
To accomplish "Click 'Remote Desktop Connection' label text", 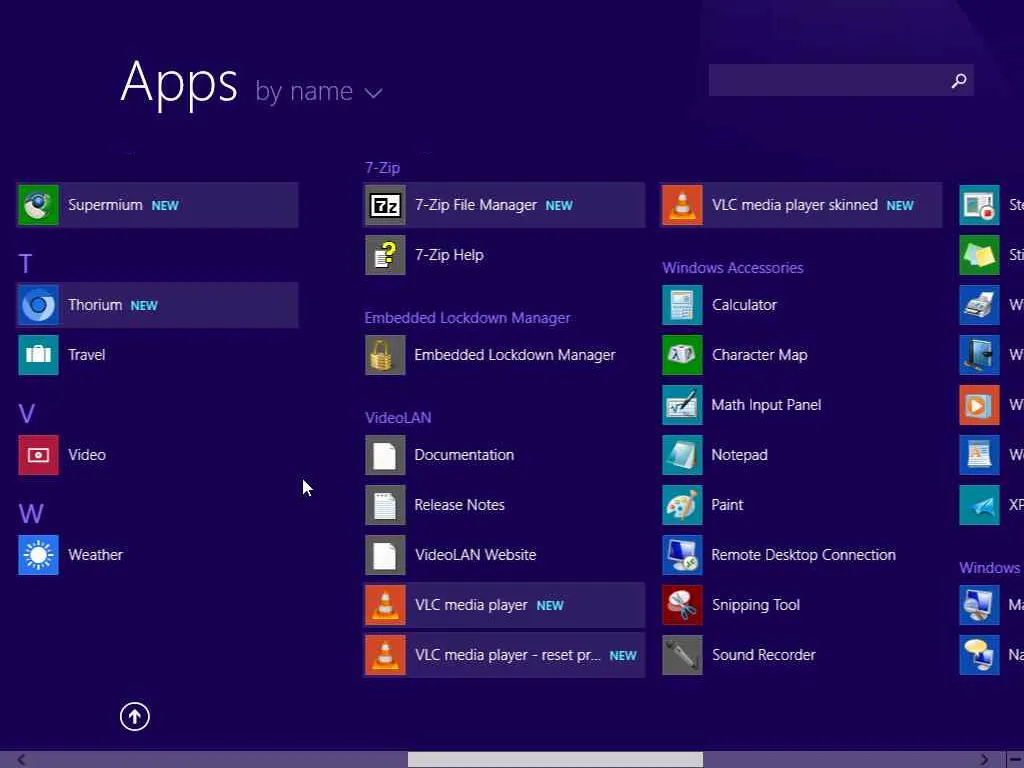I will pos(804,555).
